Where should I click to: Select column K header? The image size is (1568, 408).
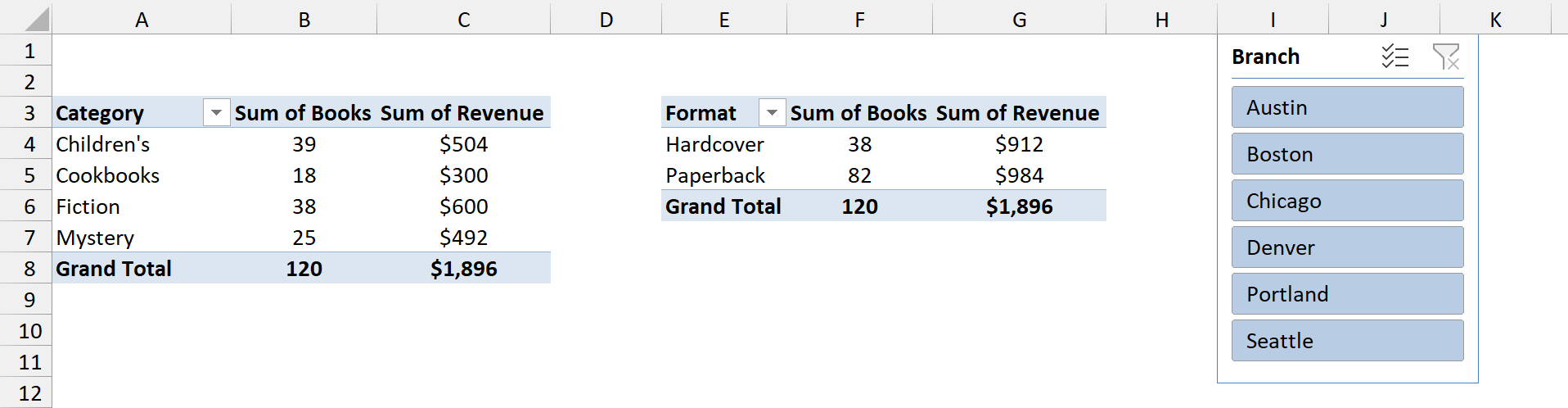(x=1495, y=19)
